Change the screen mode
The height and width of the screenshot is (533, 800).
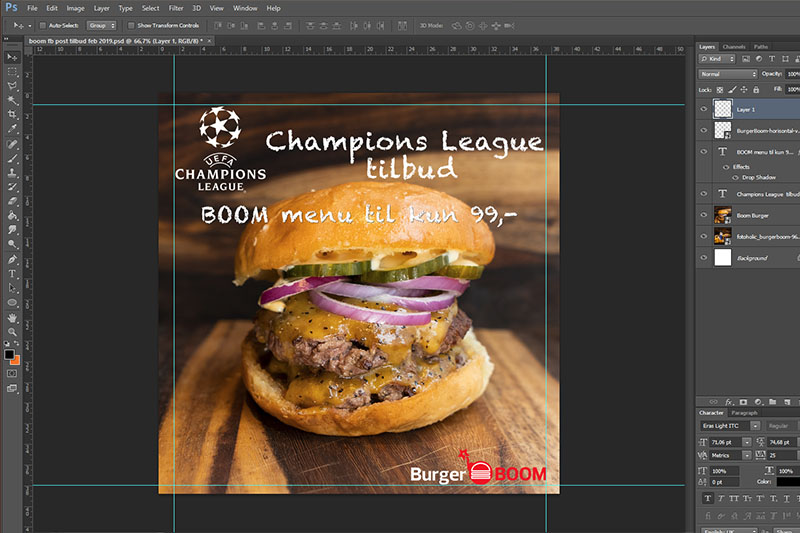click(x=12, y=389)
